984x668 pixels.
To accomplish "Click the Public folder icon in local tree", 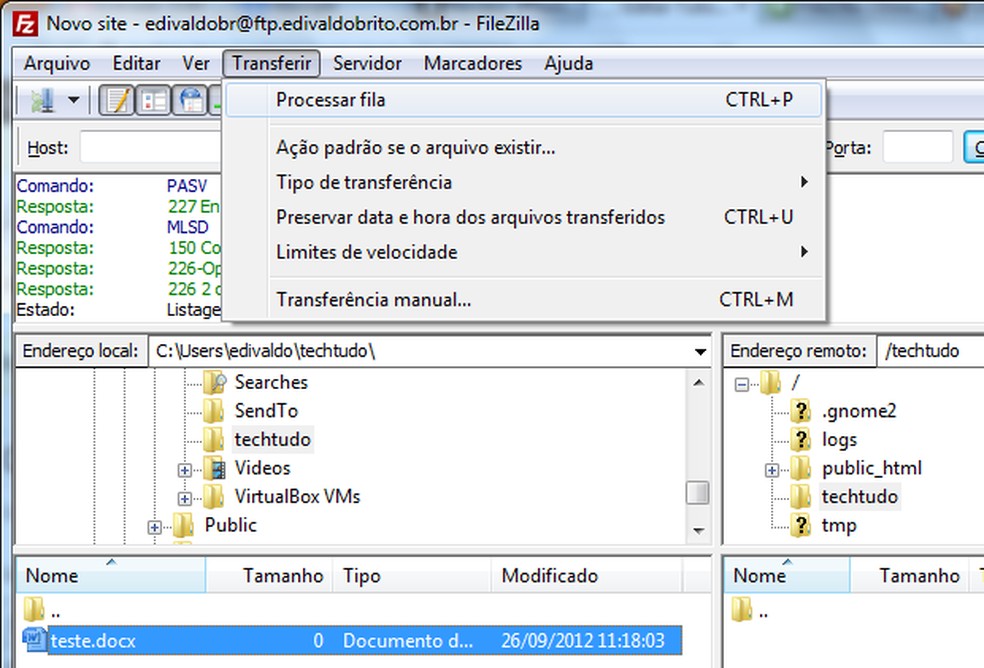I will pos(184,525).
